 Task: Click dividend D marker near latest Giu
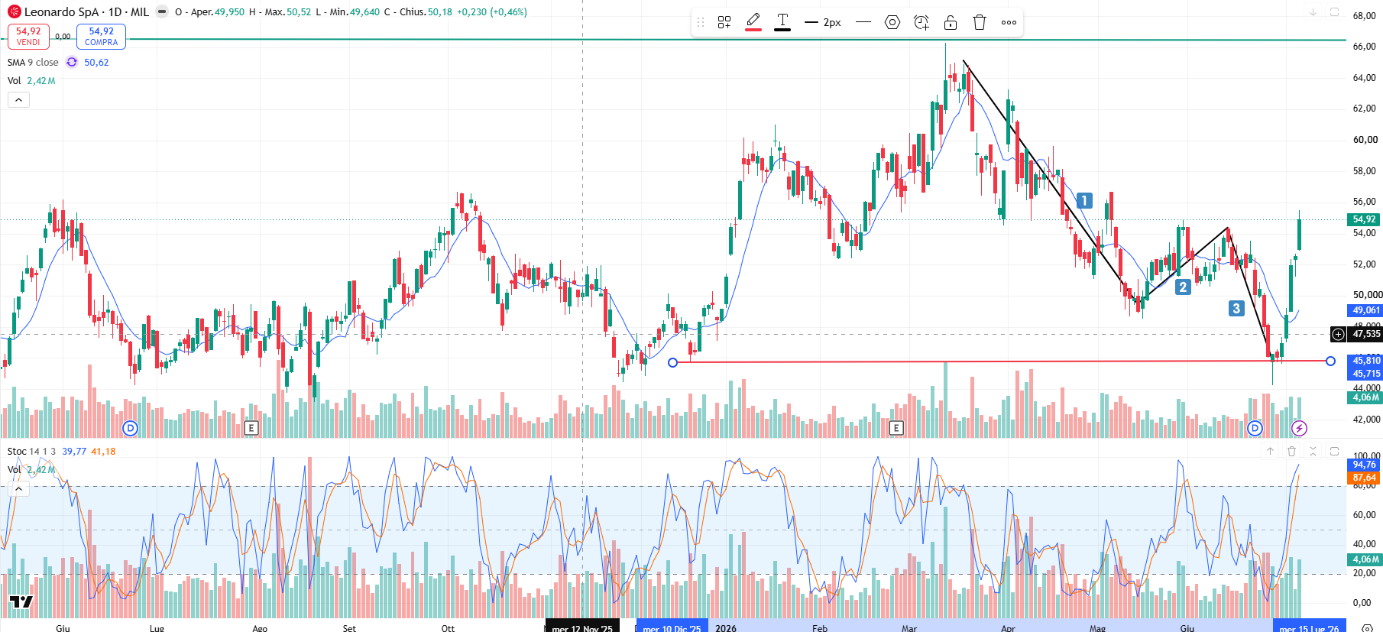[x=1255, y=428]
